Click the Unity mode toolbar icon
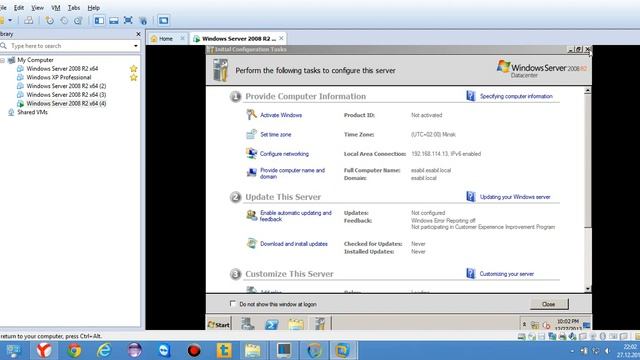 143,20
